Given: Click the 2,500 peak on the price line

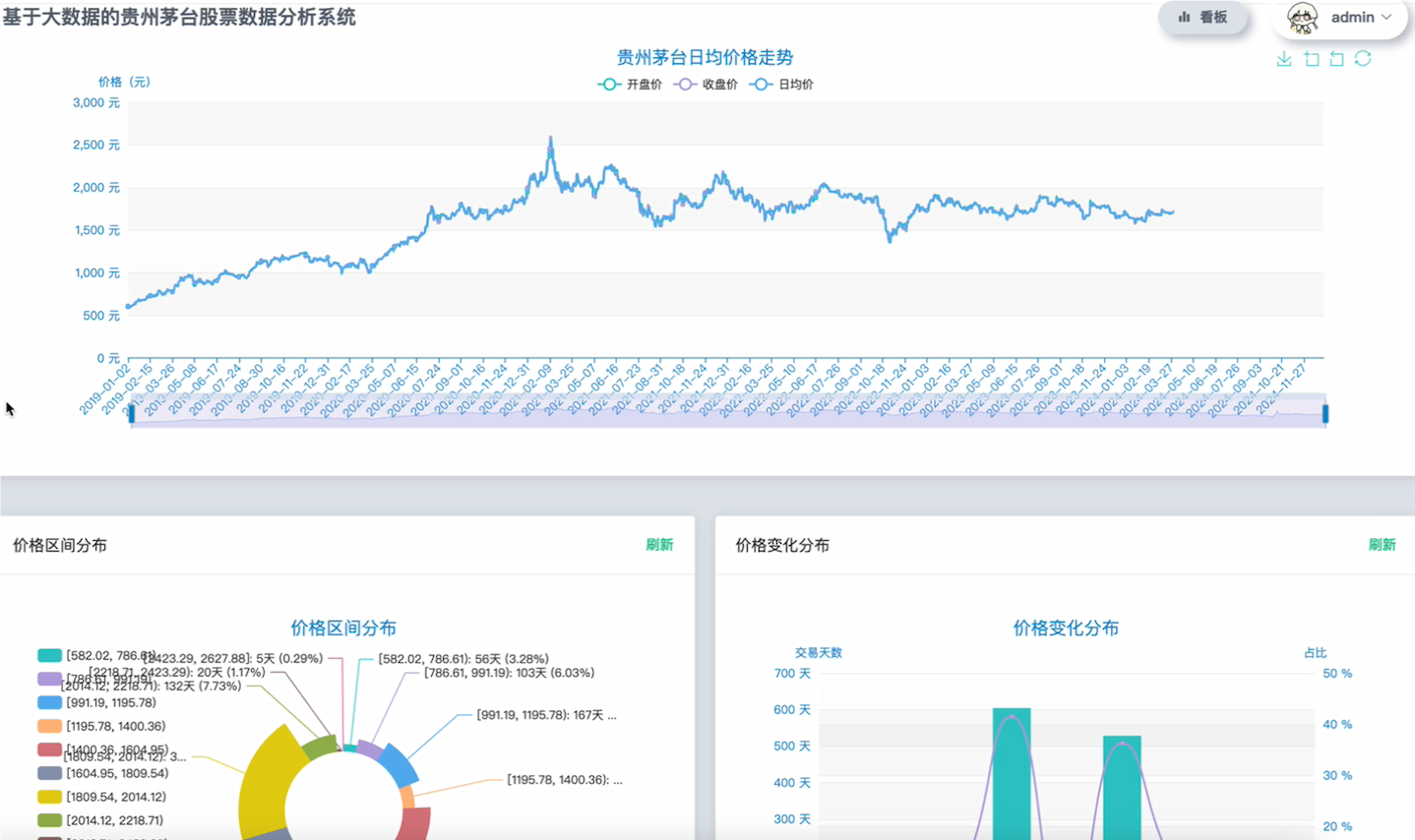Looking at the screenshot, I should 551,139.
